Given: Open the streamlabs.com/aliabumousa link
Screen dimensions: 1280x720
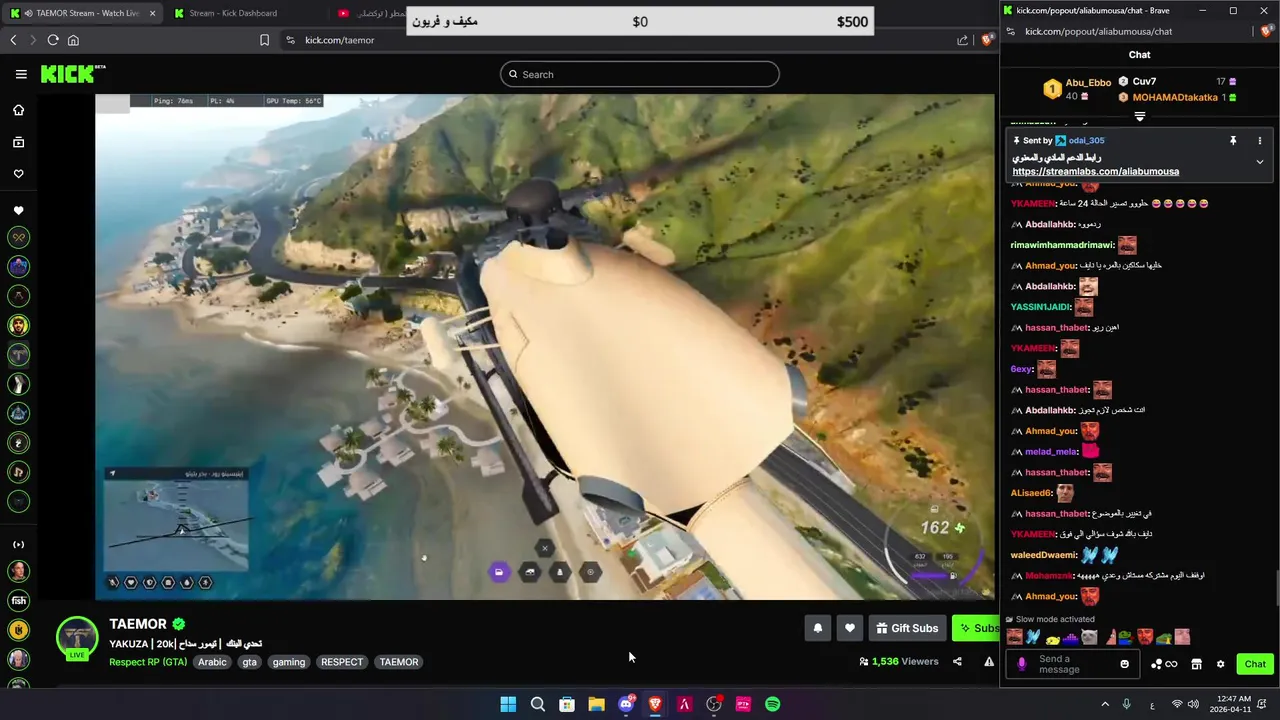Looking at the screenshot, I should pos(1095,172).
